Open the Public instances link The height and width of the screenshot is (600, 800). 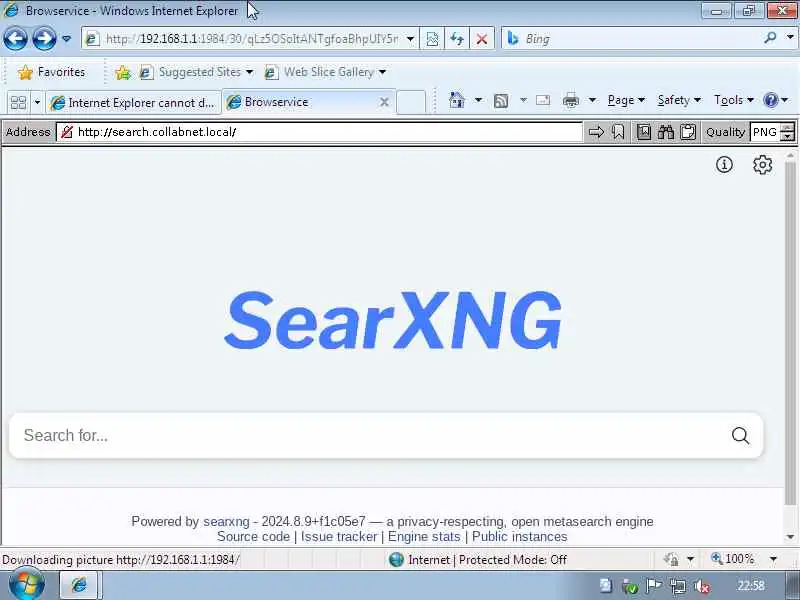tap(519, 537)
